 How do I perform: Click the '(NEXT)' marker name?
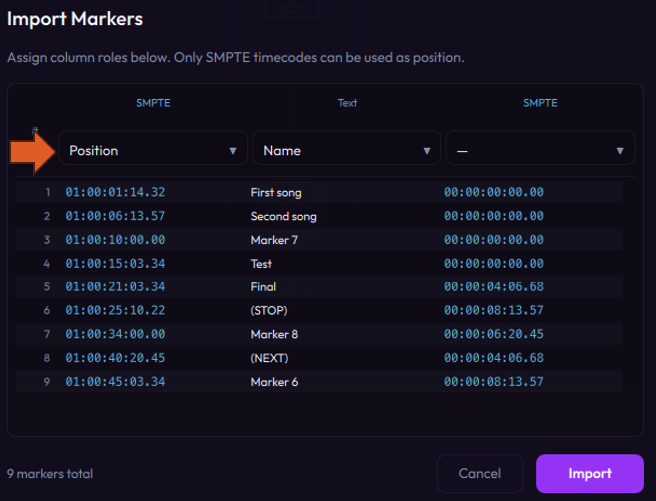pyautogui.click(x=269, y=358)
